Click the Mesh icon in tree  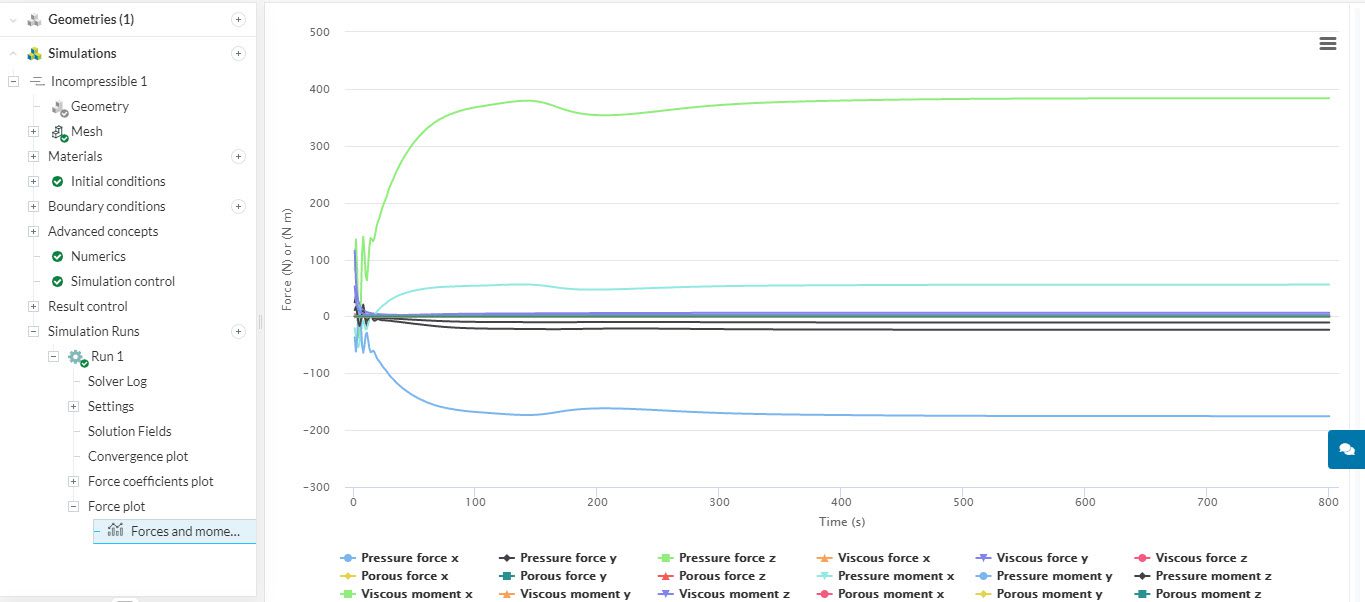(59, 132)
